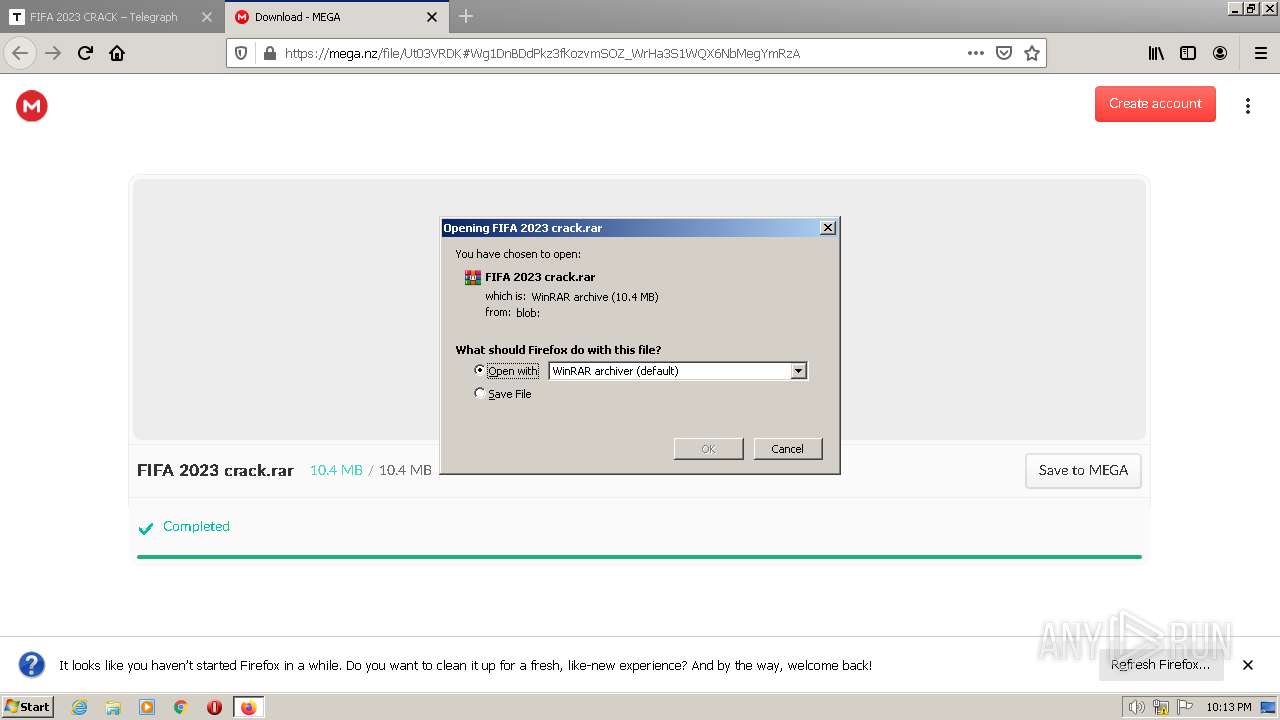Open a new tab with plus
Screen dimensions: 1280x720
[x=466, y=16]
